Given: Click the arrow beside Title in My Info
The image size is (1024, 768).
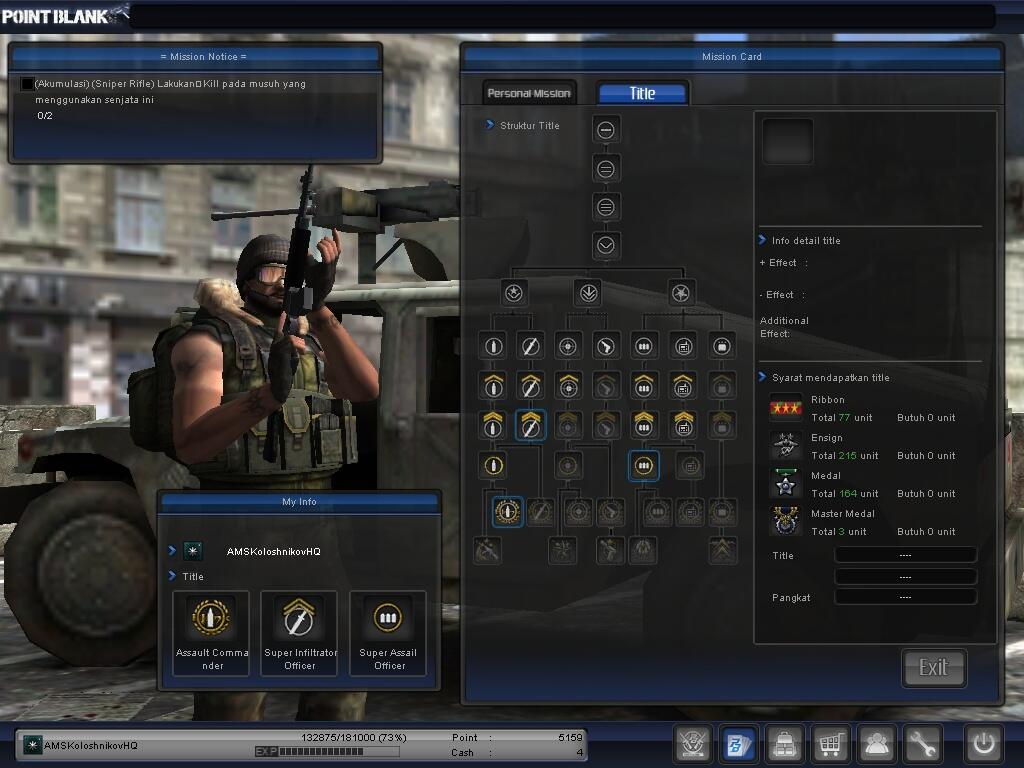Looking at the screenshot, I should (x=172, y=575).
